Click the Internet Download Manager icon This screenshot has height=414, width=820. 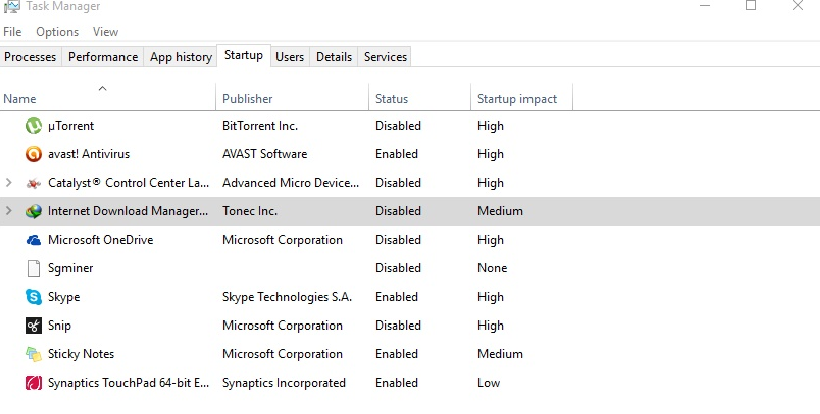tap(34, 211)
